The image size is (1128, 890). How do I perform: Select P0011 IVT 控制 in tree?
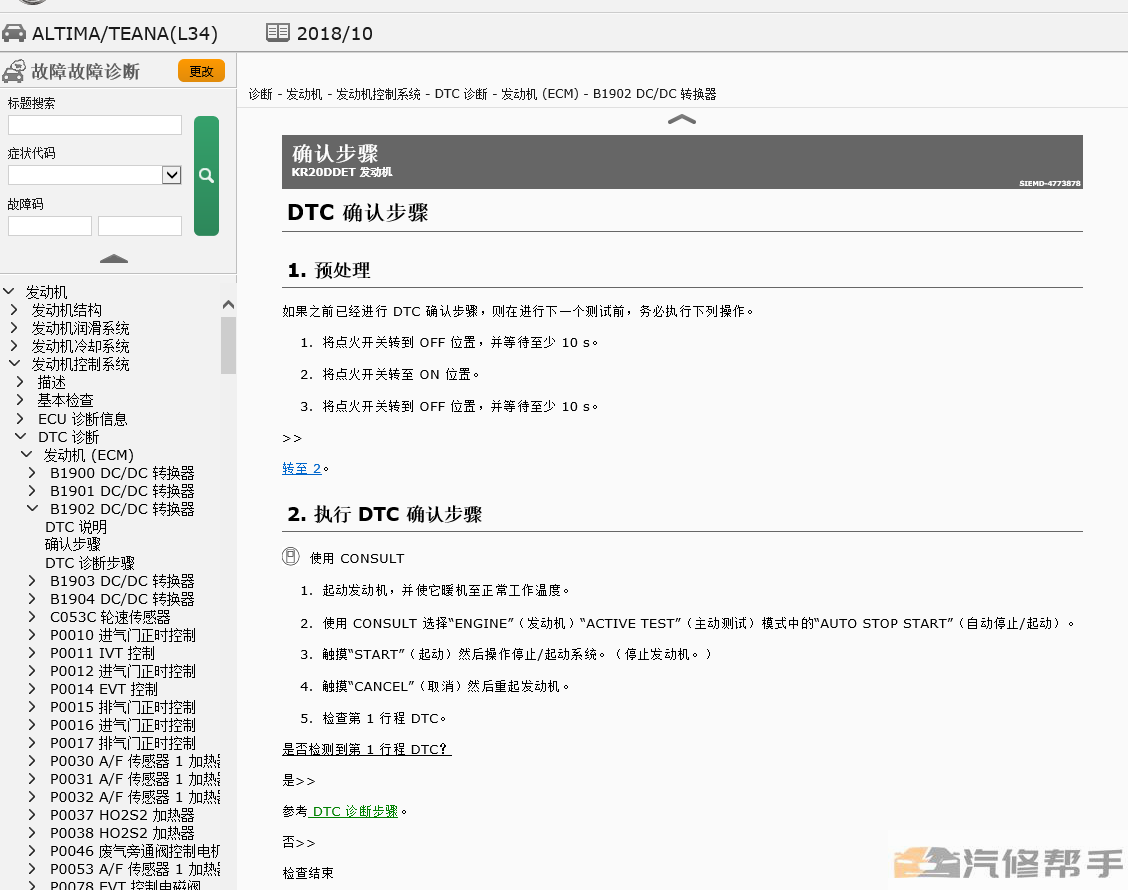102,653
